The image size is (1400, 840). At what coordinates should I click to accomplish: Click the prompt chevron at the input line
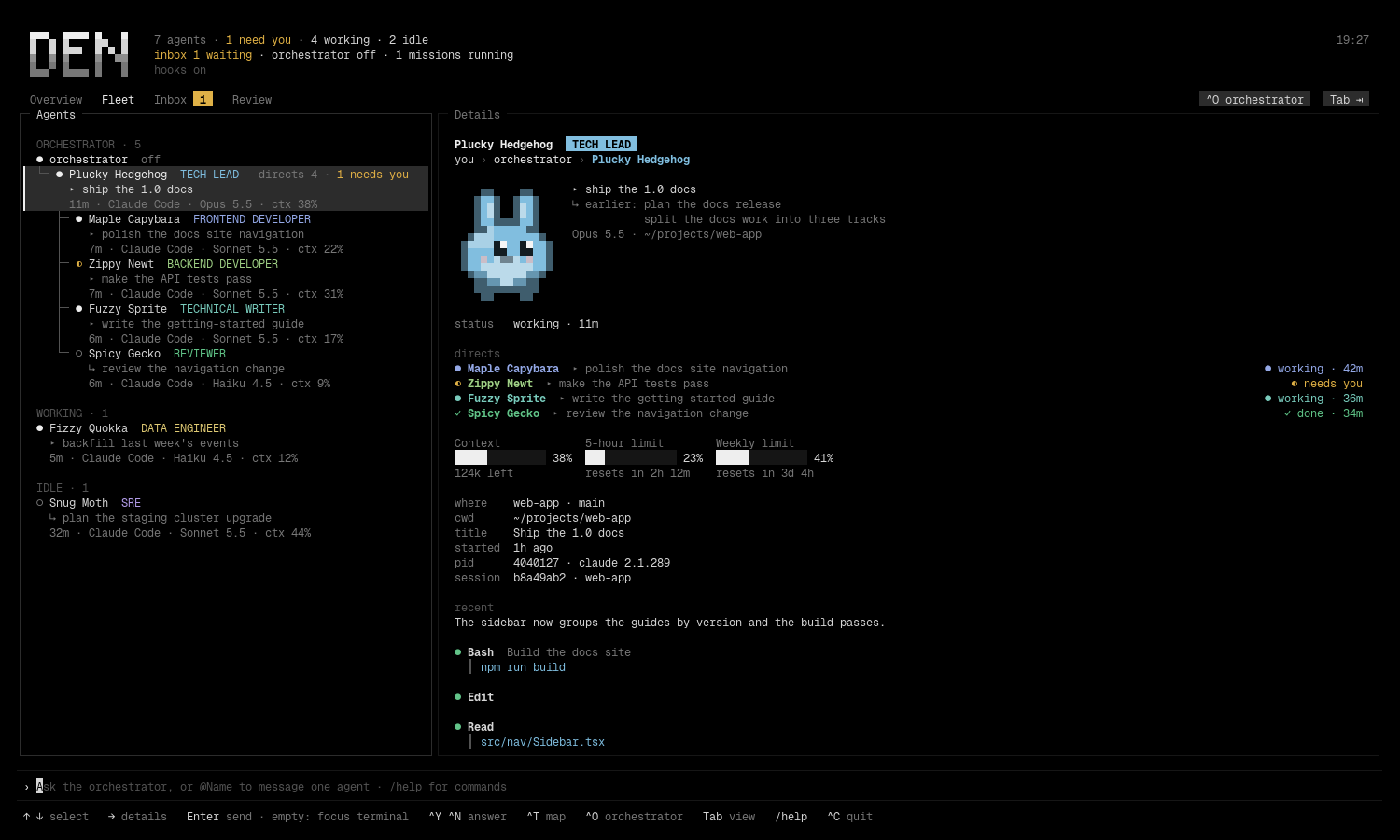click(26, 787)
